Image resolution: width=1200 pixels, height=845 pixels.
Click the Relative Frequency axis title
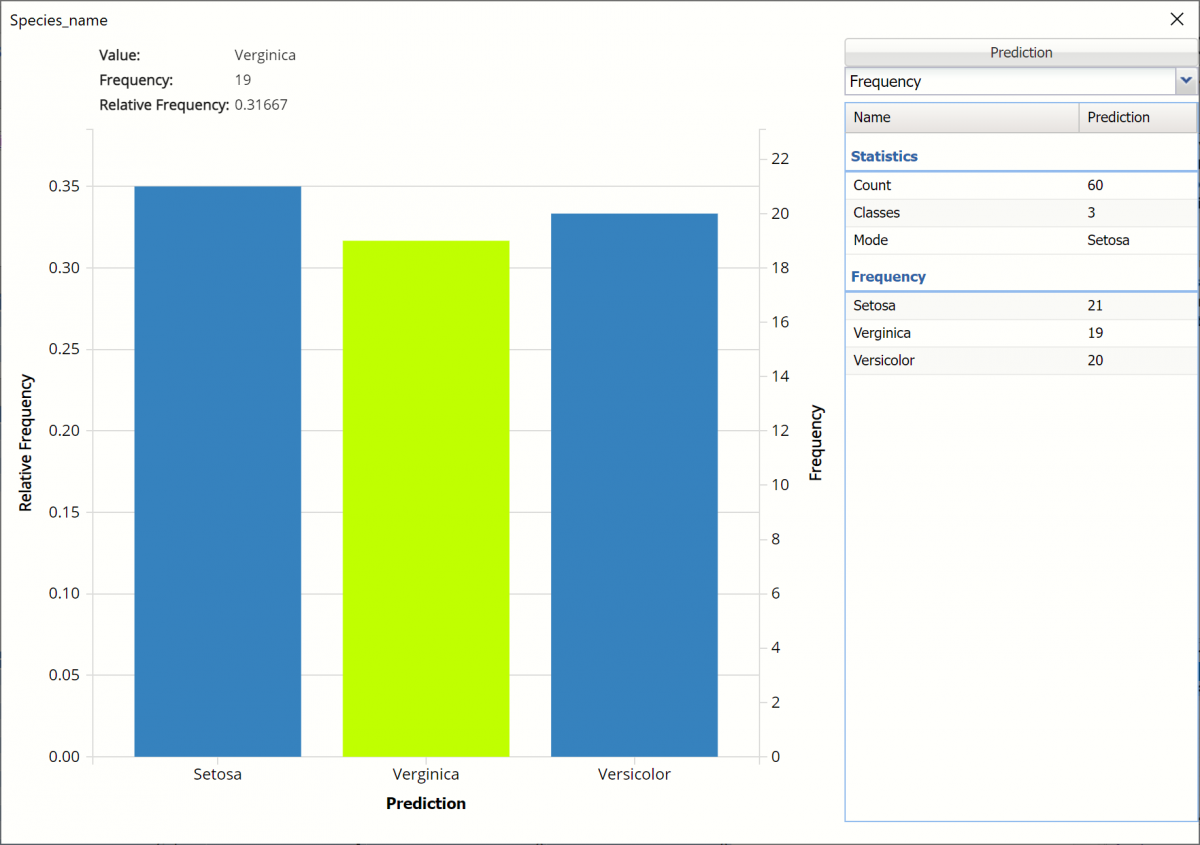click(26, 443)
